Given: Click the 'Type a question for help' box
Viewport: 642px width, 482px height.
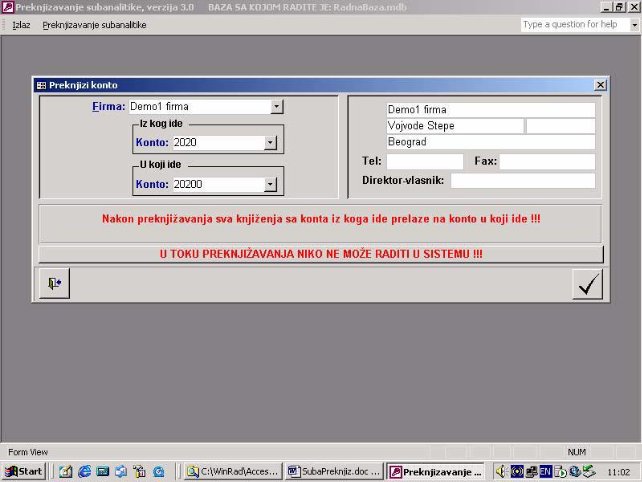Looking at the screenshot, I should (573, 25).
